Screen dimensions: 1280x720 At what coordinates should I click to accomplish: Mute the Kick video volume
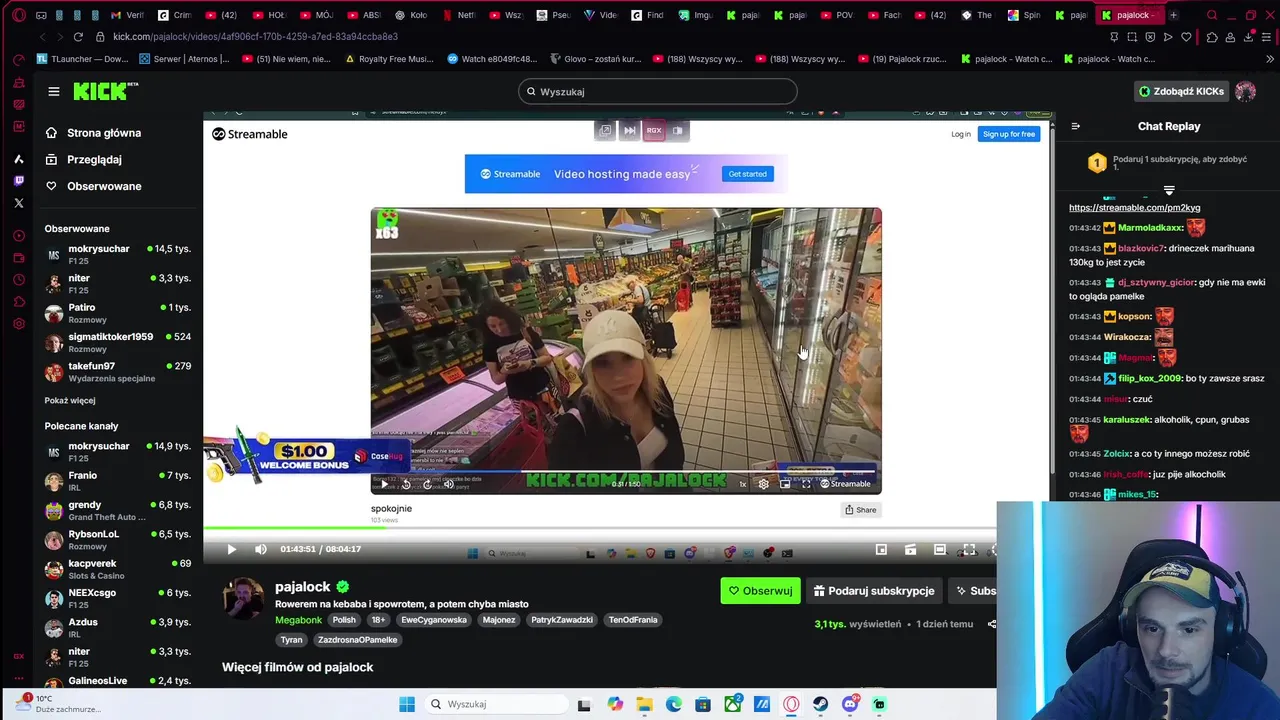260,549
